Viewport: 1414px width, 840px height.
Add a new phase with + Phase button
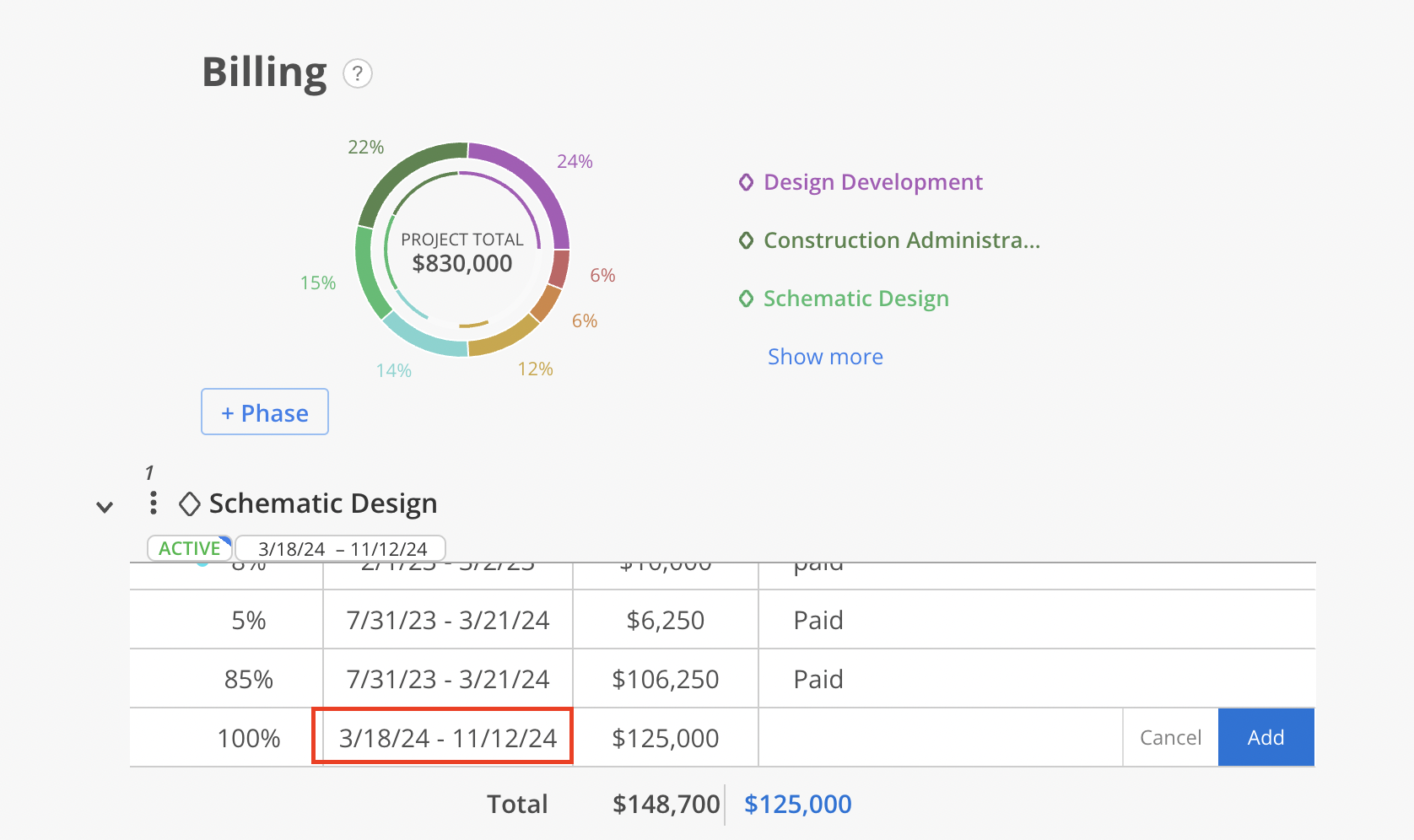264,412
